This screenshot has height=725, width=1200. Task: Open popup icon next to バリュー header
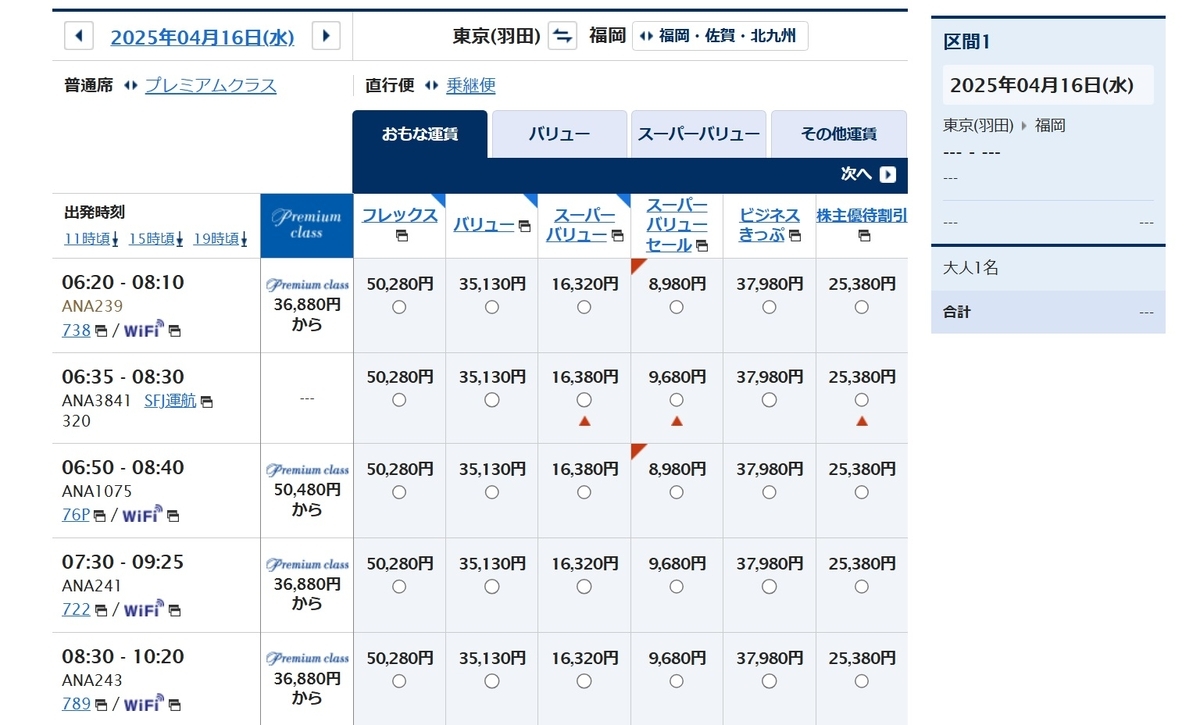point(524,227)
